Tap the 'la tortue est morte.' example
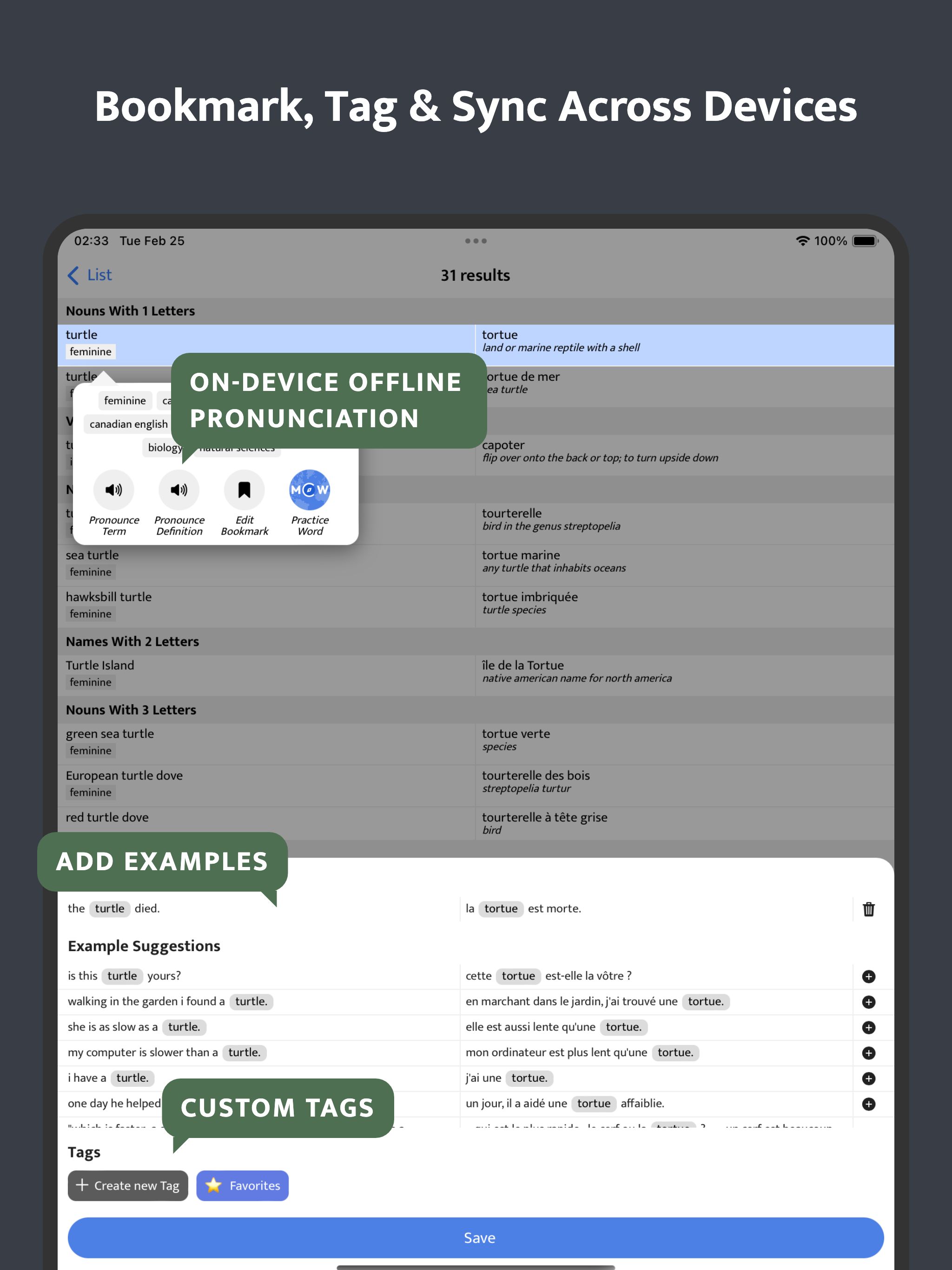The image size is (952, 1270). point(523,909)
